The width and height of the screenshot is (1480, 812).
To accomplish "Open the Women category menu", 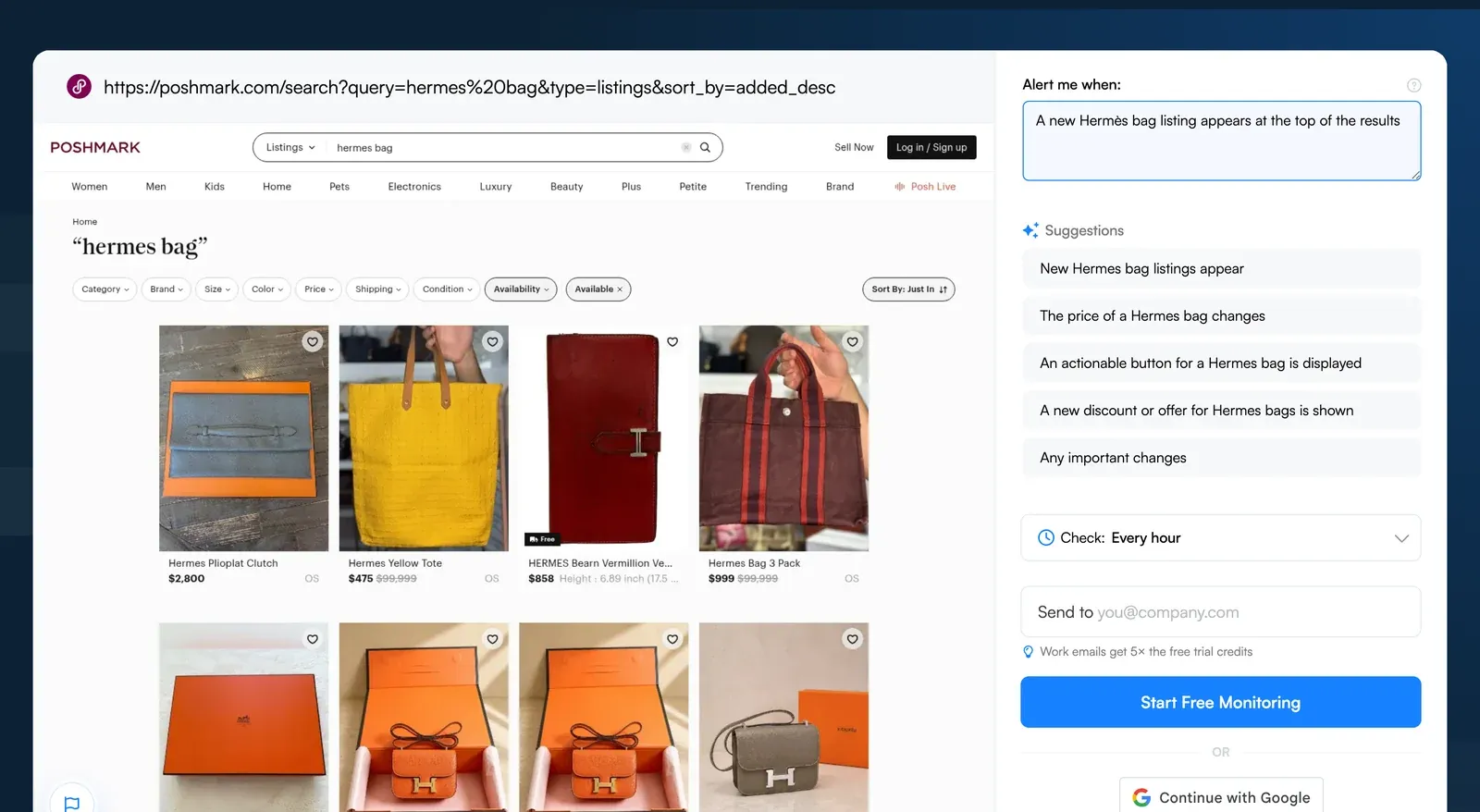I will click(90, 187).
